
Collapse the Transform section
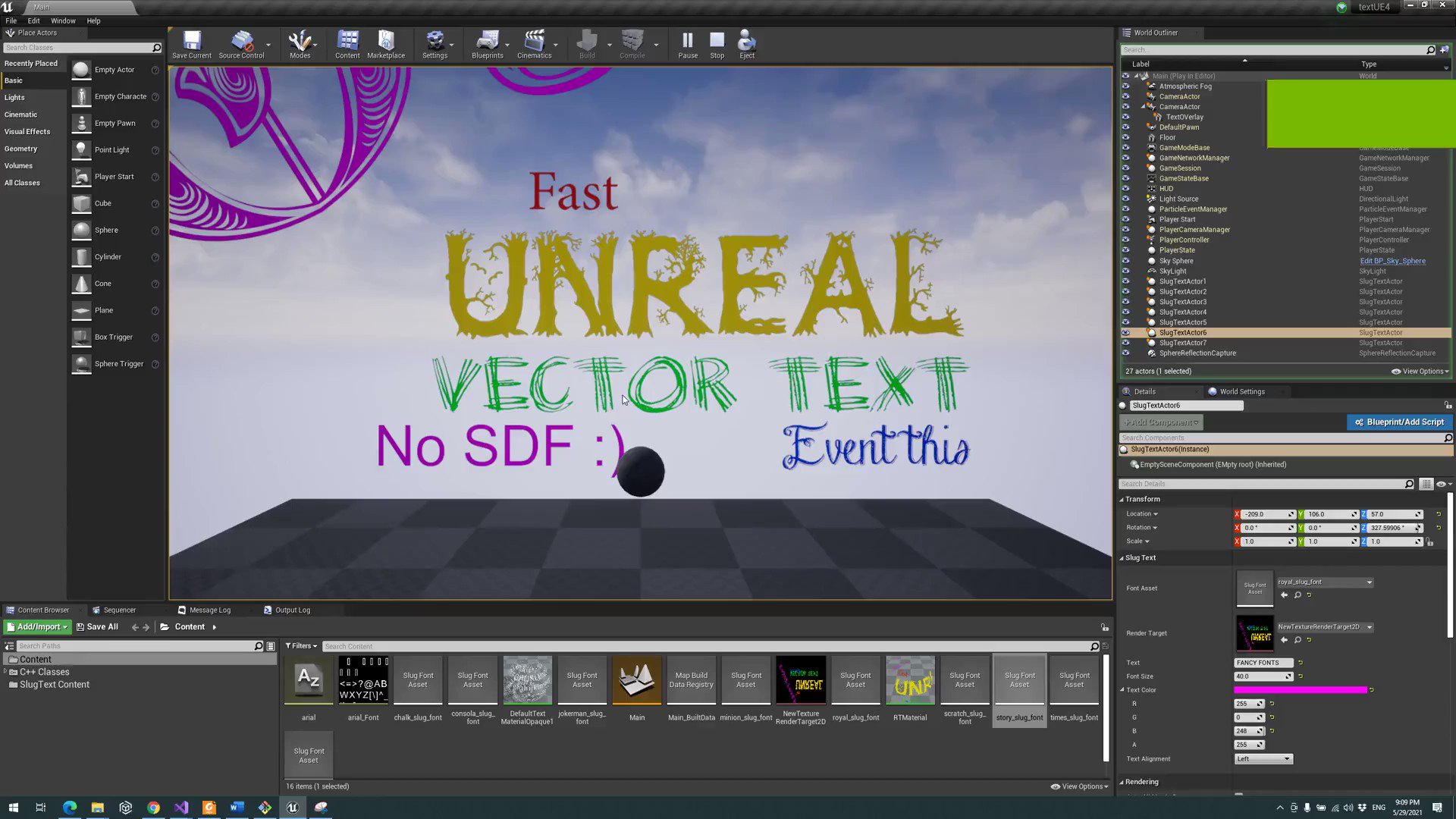pyautogui.click(x=1122, y=500)
